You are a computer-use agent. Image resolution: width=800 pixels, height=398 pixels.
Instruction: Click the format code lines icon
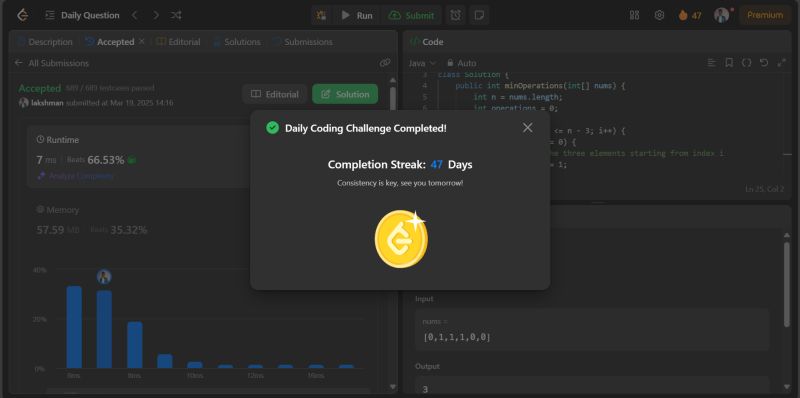pyautogui.click(x=712, y=63)
